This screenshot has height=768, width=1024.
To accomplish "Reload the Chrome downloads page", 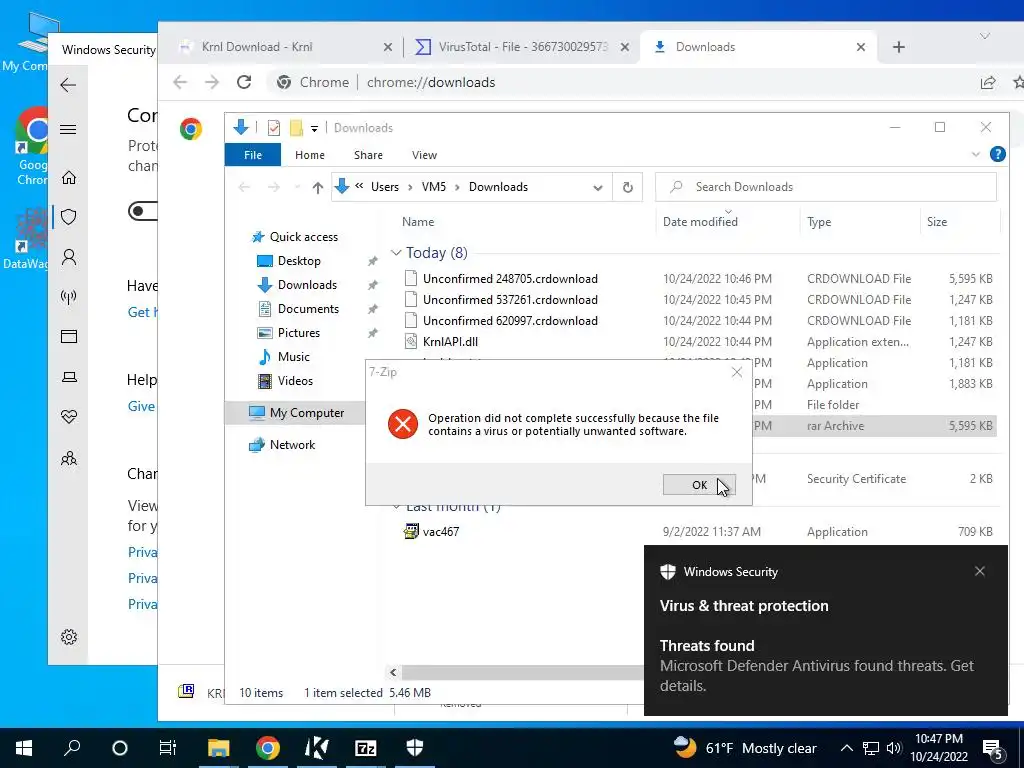I will (244, 82).
